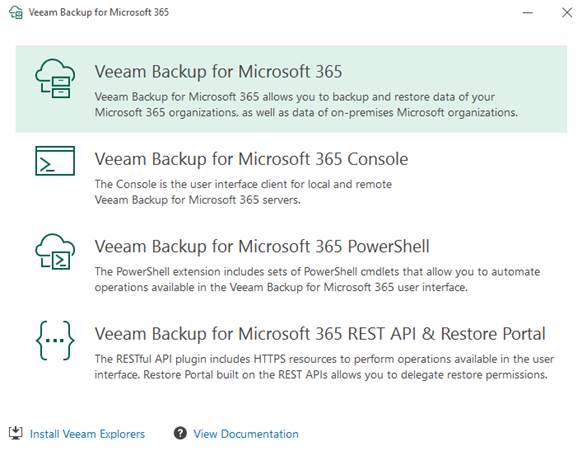Open the Install Veeam Explorers link

pos(87,434)
